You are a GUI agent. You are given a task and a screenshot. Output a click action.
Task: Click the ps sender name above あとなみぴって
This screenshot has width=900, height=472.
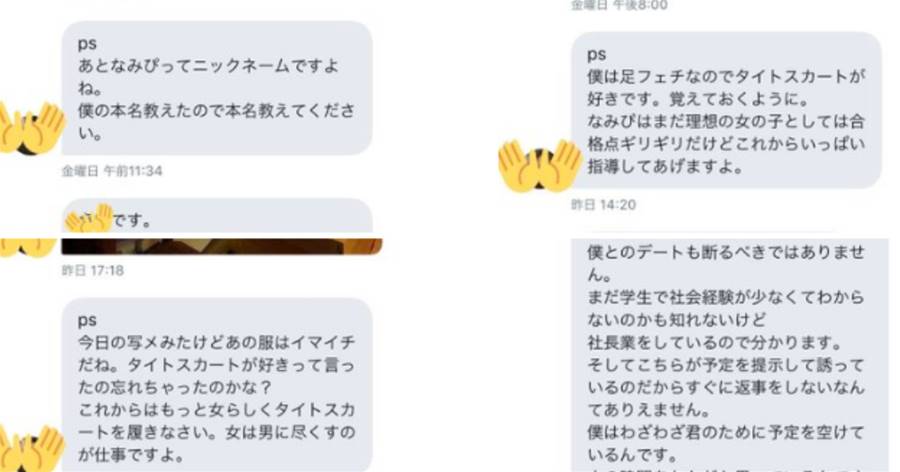click(x=87, y=44)
